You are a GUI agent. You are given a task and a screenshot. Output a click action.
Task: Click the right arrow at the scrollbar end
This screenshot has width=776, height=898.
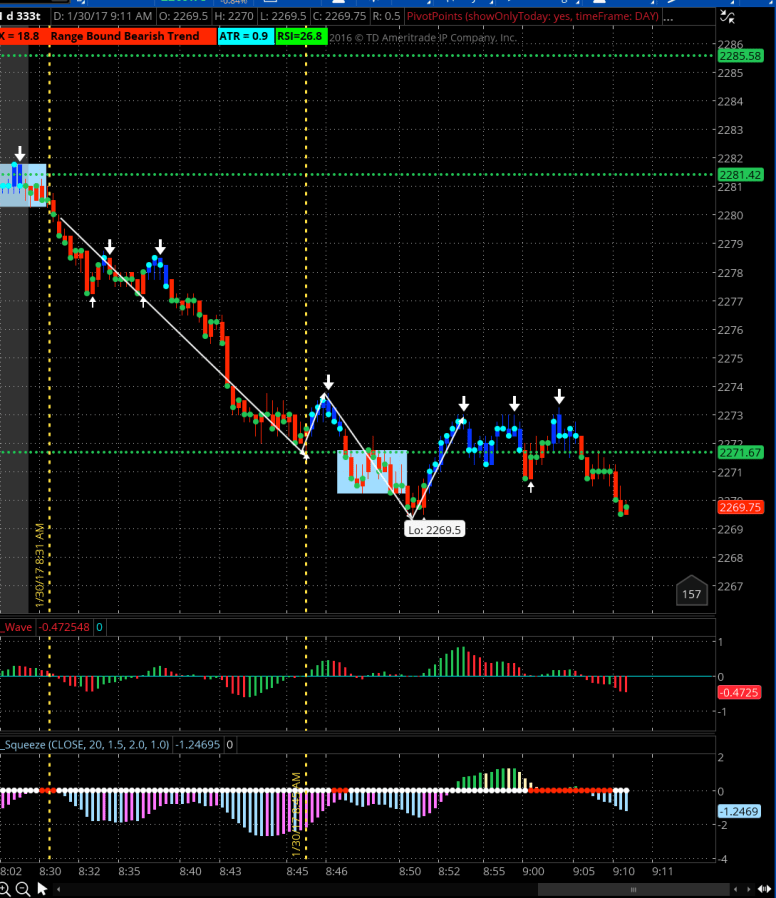pyautogui.click(x=749, y=889)
